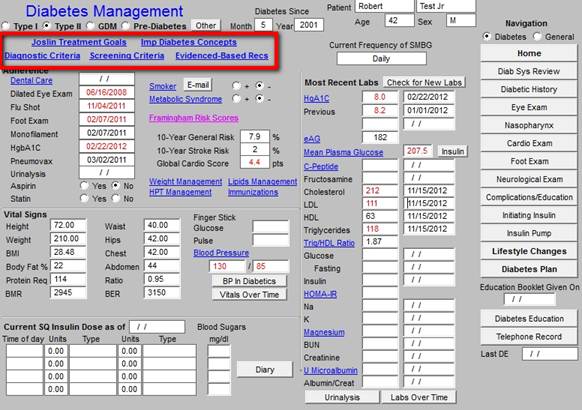The width and height of the screenshot is (582, 410).
Task: Select Yes for Aspirin
Action: (x=85, y=186)
